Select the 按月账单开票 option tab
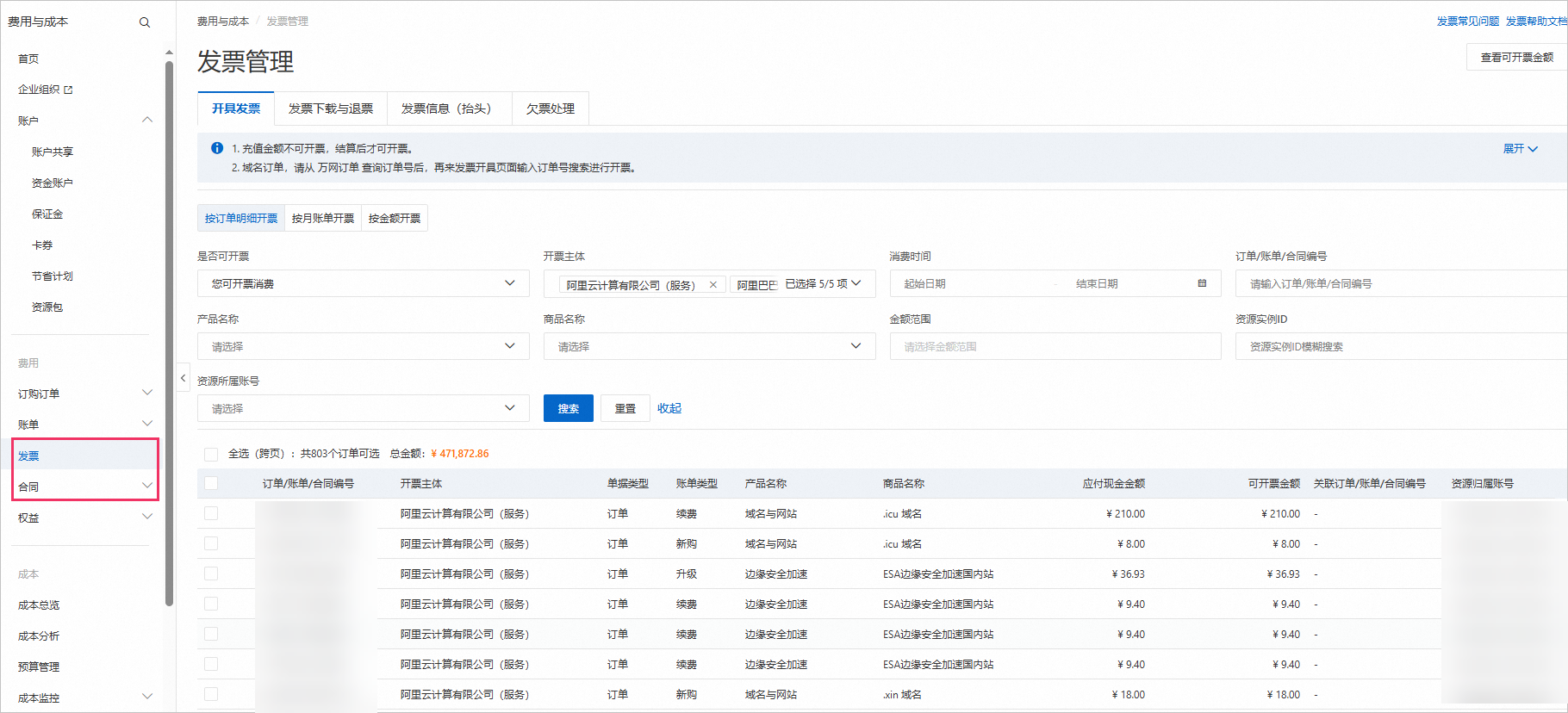 [x=323, y=218]
